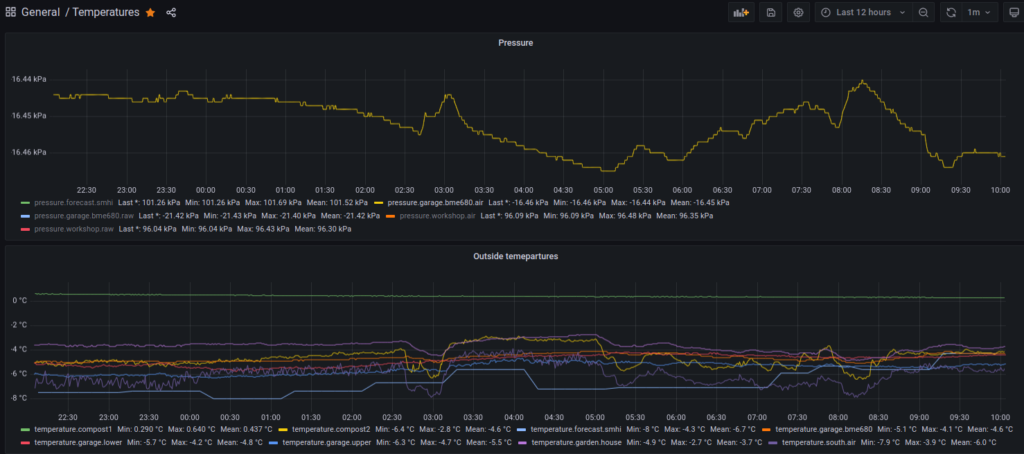Screen dimensions: 1024x454
Task: Click pressure peak near 08:15 on graph
Action: [x=863, y=81]
